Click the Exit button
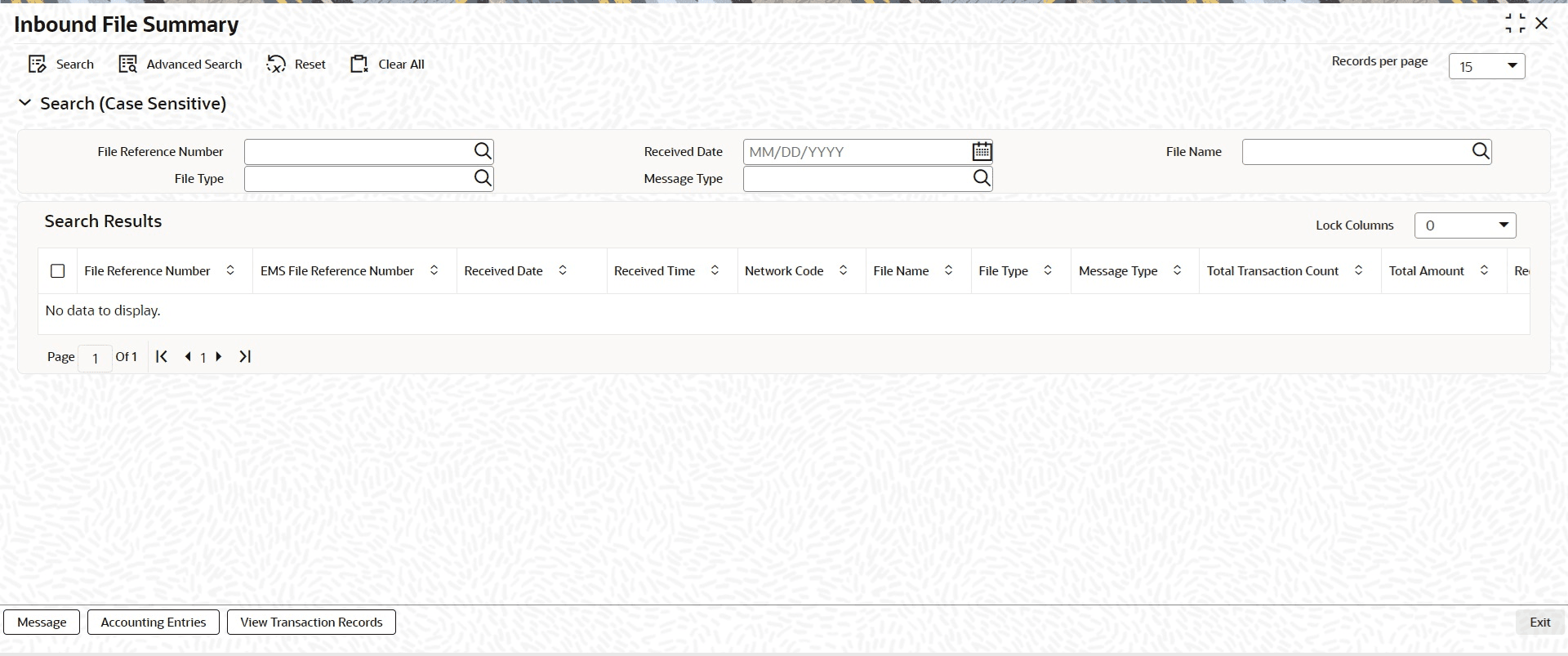Viewport: 1568px width, 656px height. [x=1539, y=622]
